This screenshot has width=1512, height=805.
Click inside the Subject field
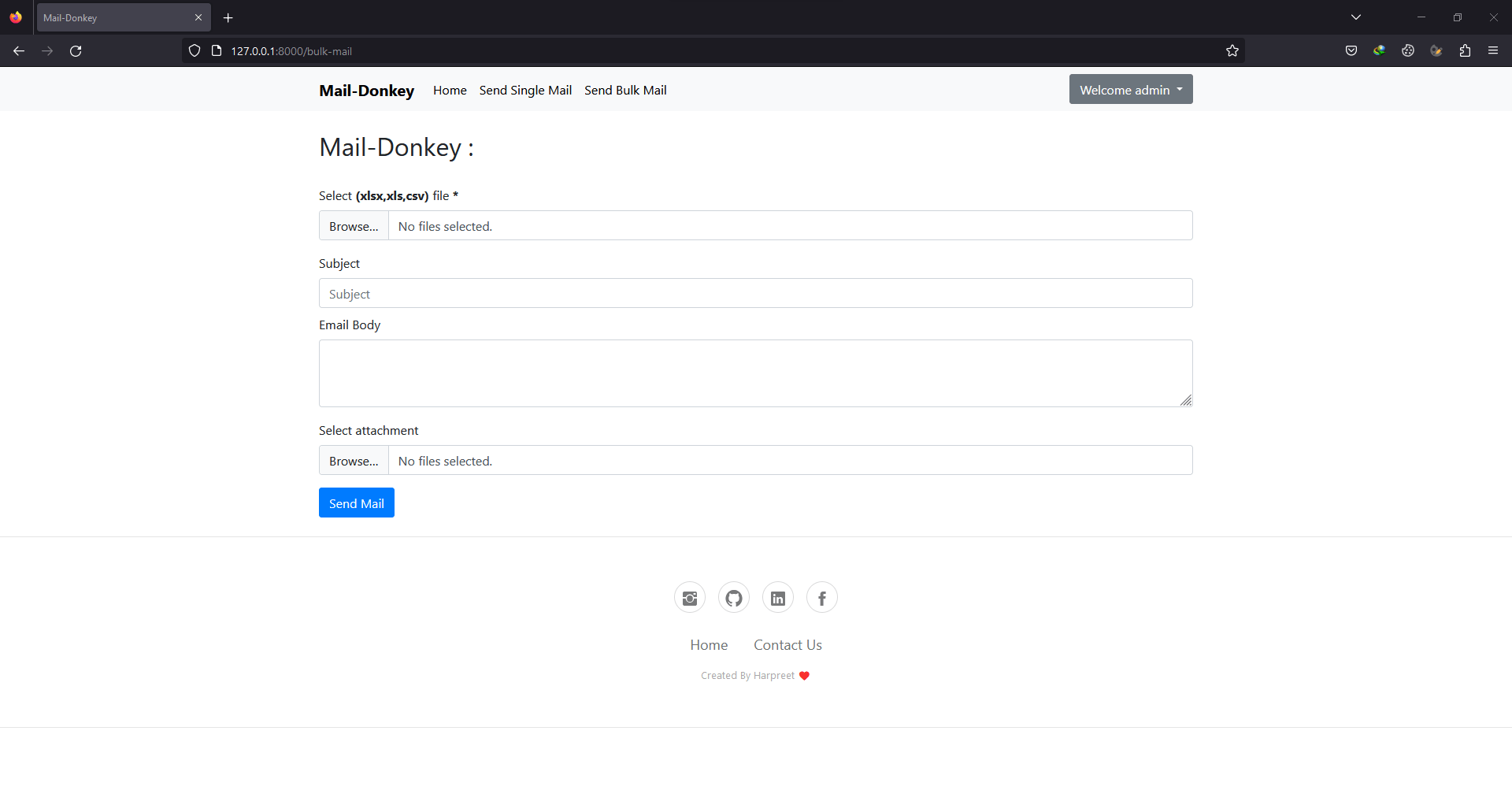point(755,293)
